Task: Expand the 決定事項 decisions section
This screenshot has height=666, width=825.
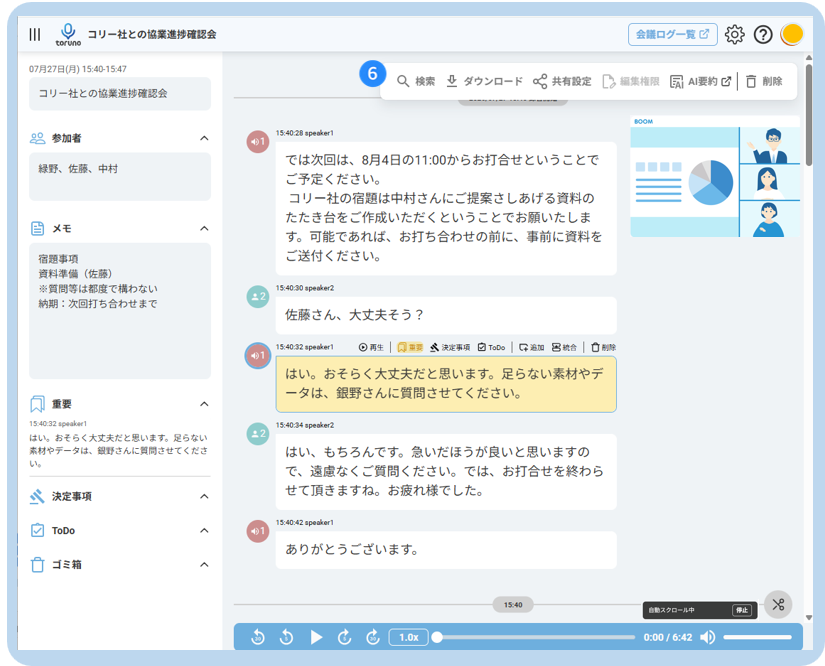Action: [204, 496]
